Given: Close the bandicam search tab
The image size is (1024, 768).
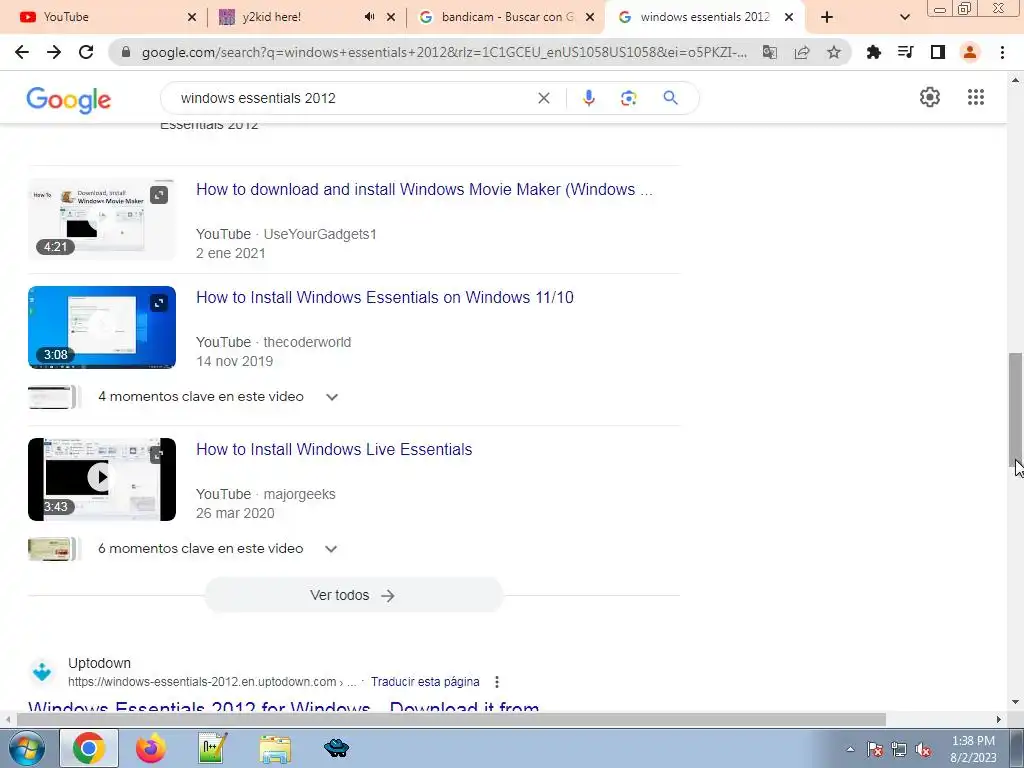Looking at the screenshot, I should (590, 17).
